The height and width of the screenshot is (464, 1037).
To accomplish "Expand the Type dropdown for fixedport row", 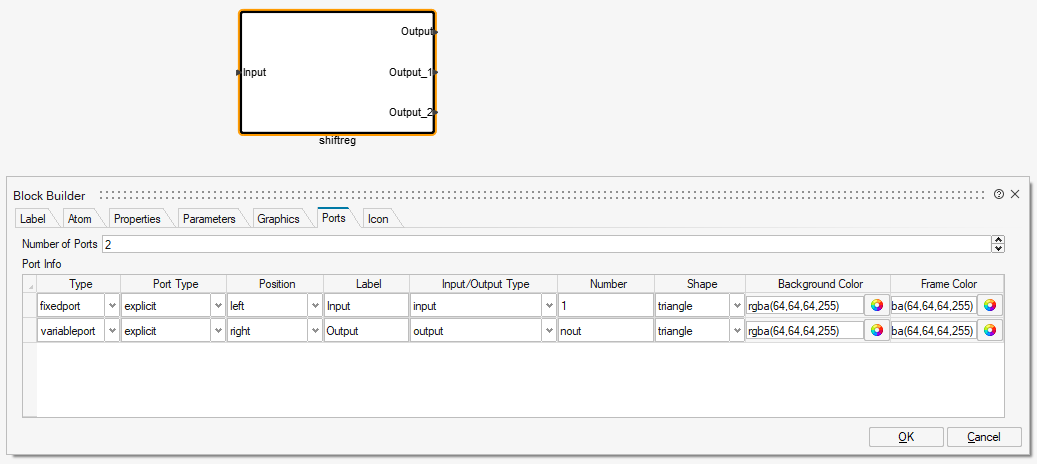I will [111, 305].
